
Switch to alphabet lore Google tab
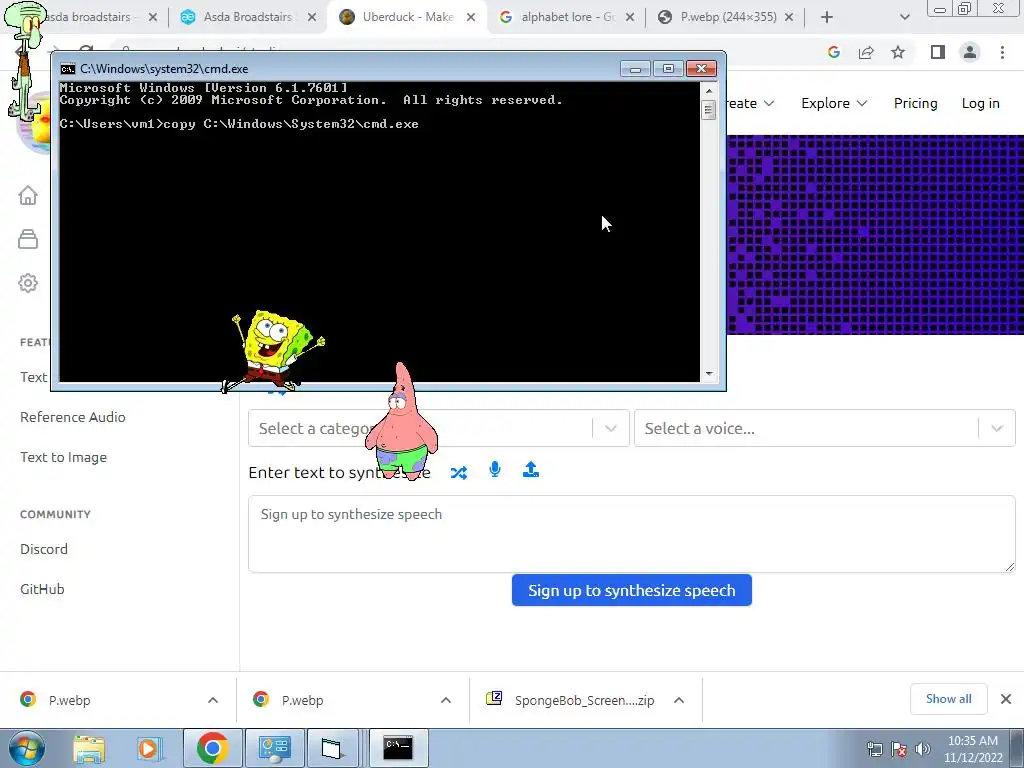pos(568,17)
